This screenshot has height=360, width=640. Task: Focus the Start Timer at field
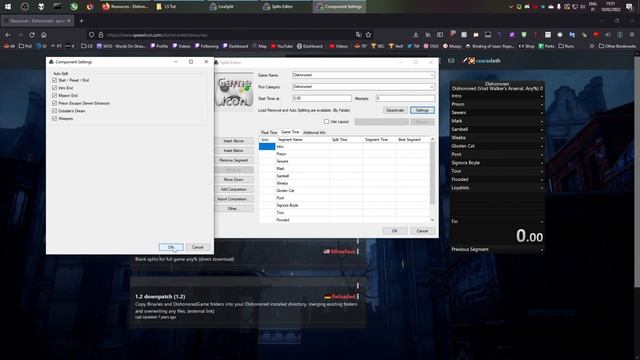[x=322, y=98]
